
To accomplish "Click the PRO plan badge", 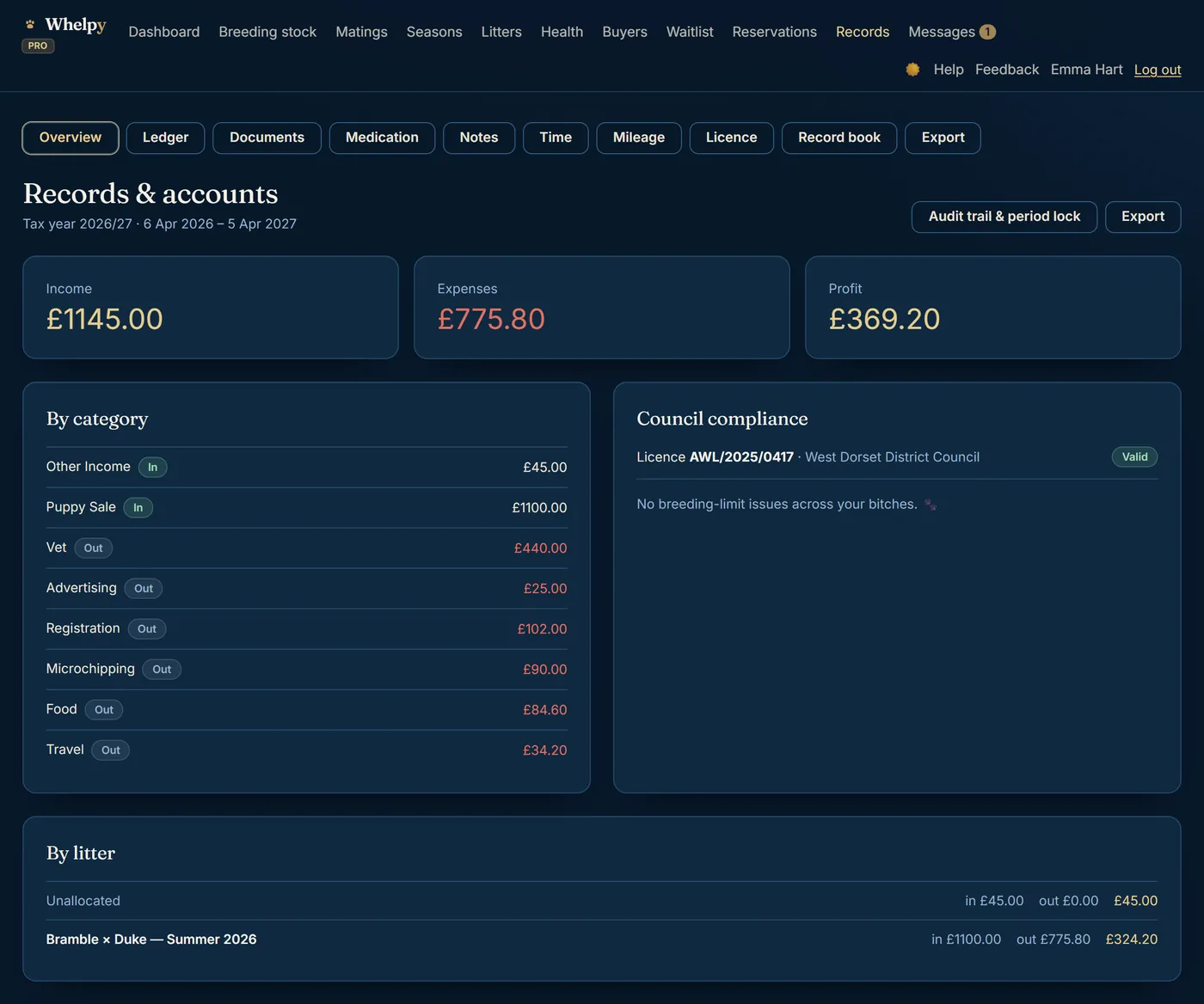I will [x=38, y=46].
